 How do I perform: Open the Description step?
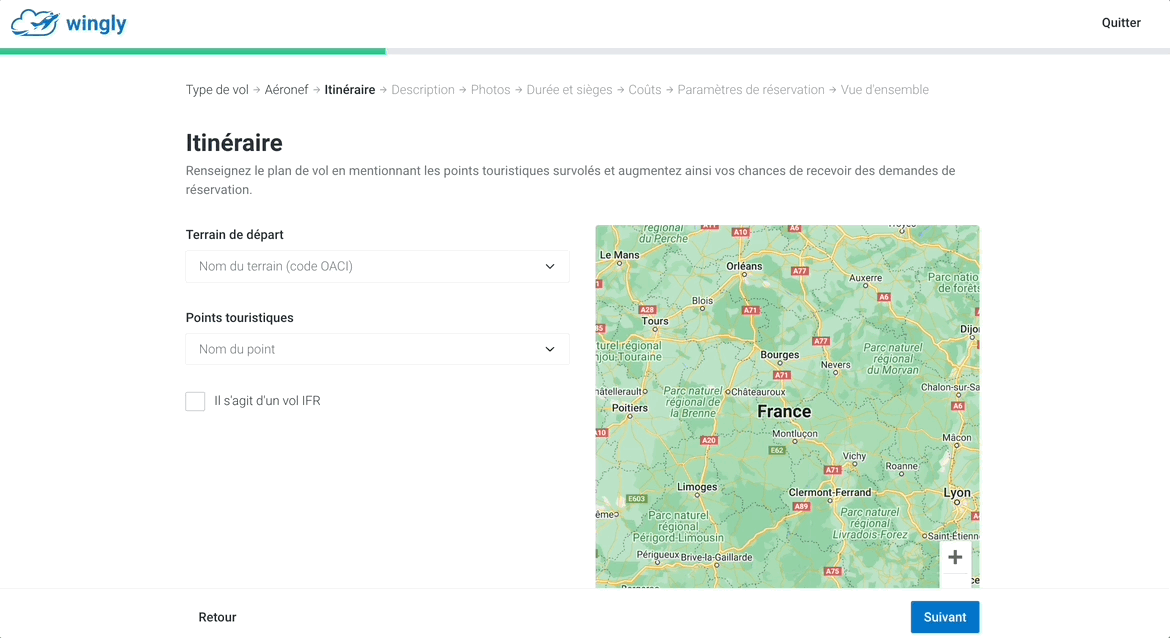click(x=423, y=90)
